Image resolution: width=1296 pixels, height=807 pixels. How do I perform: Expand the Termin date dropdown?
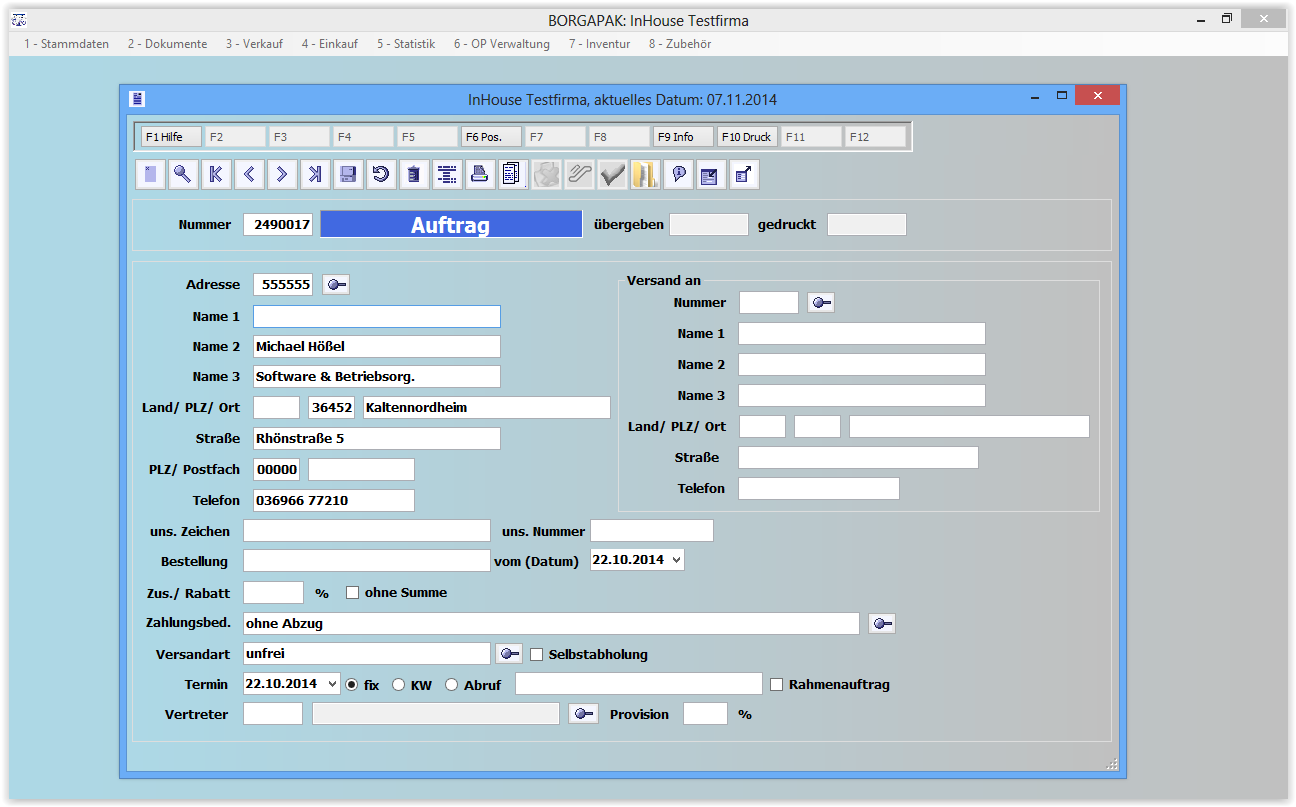pyautogui.click(x=332, y=684)
